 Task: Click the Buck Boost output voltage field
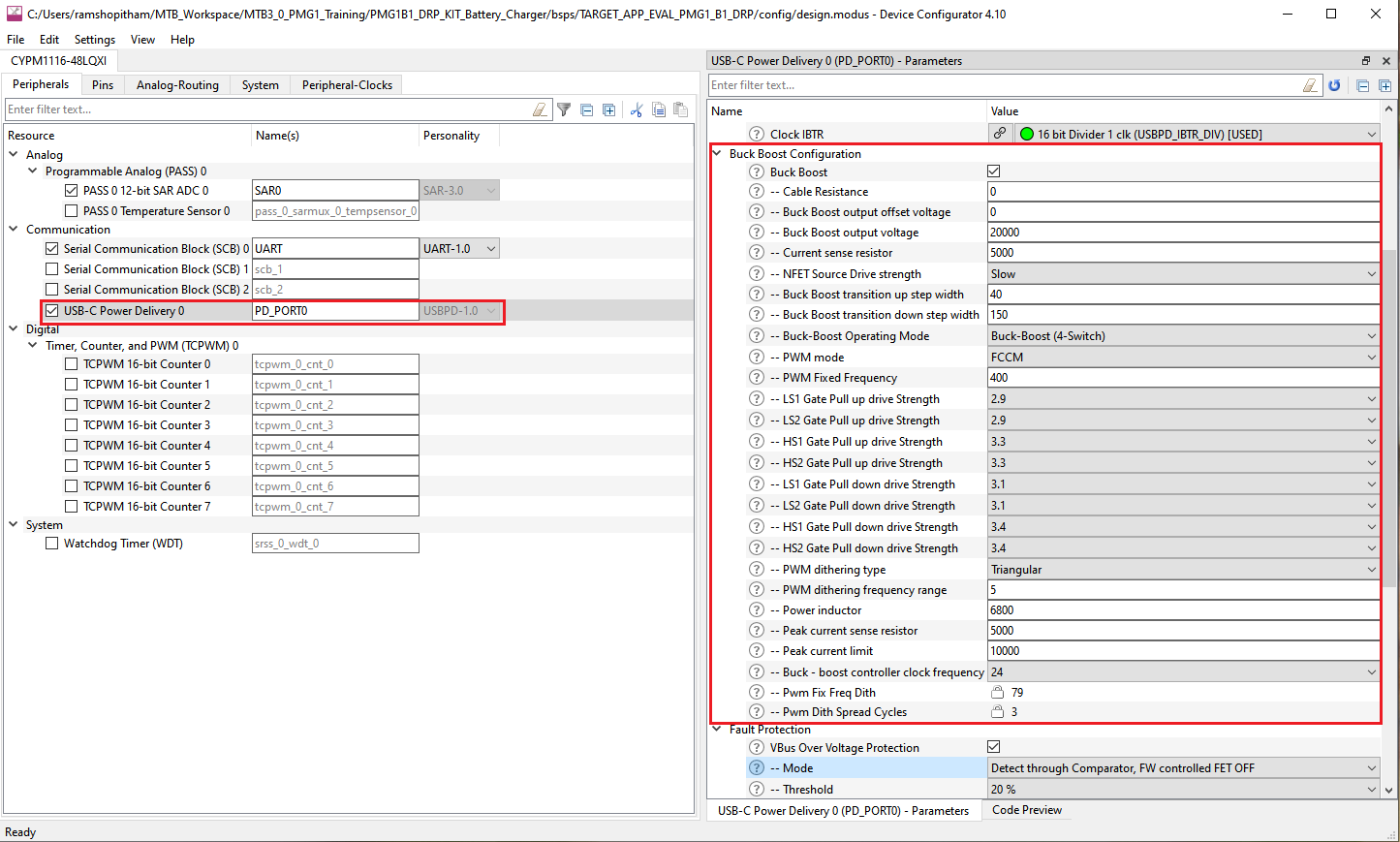tap(1183, 233)
